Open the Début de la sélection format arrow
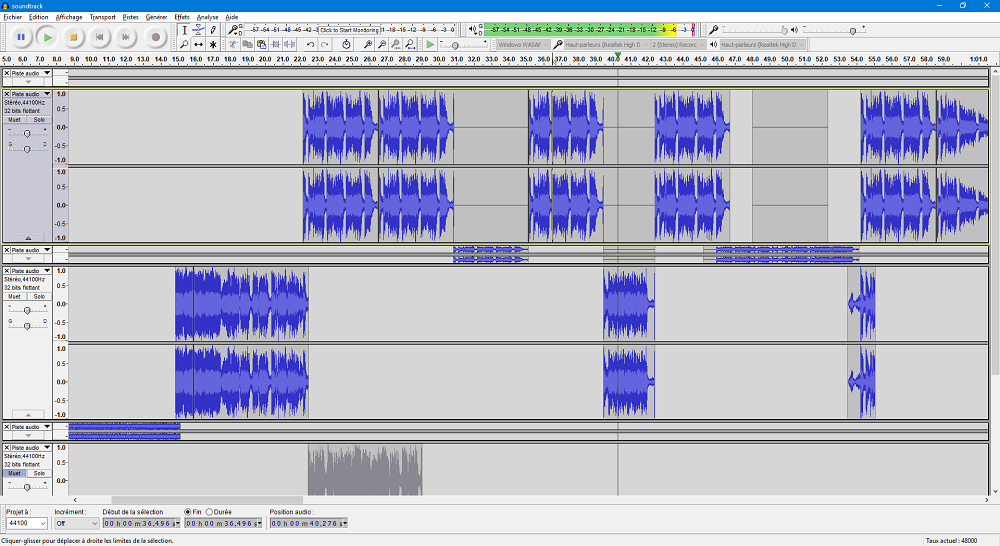 [177, 524]
